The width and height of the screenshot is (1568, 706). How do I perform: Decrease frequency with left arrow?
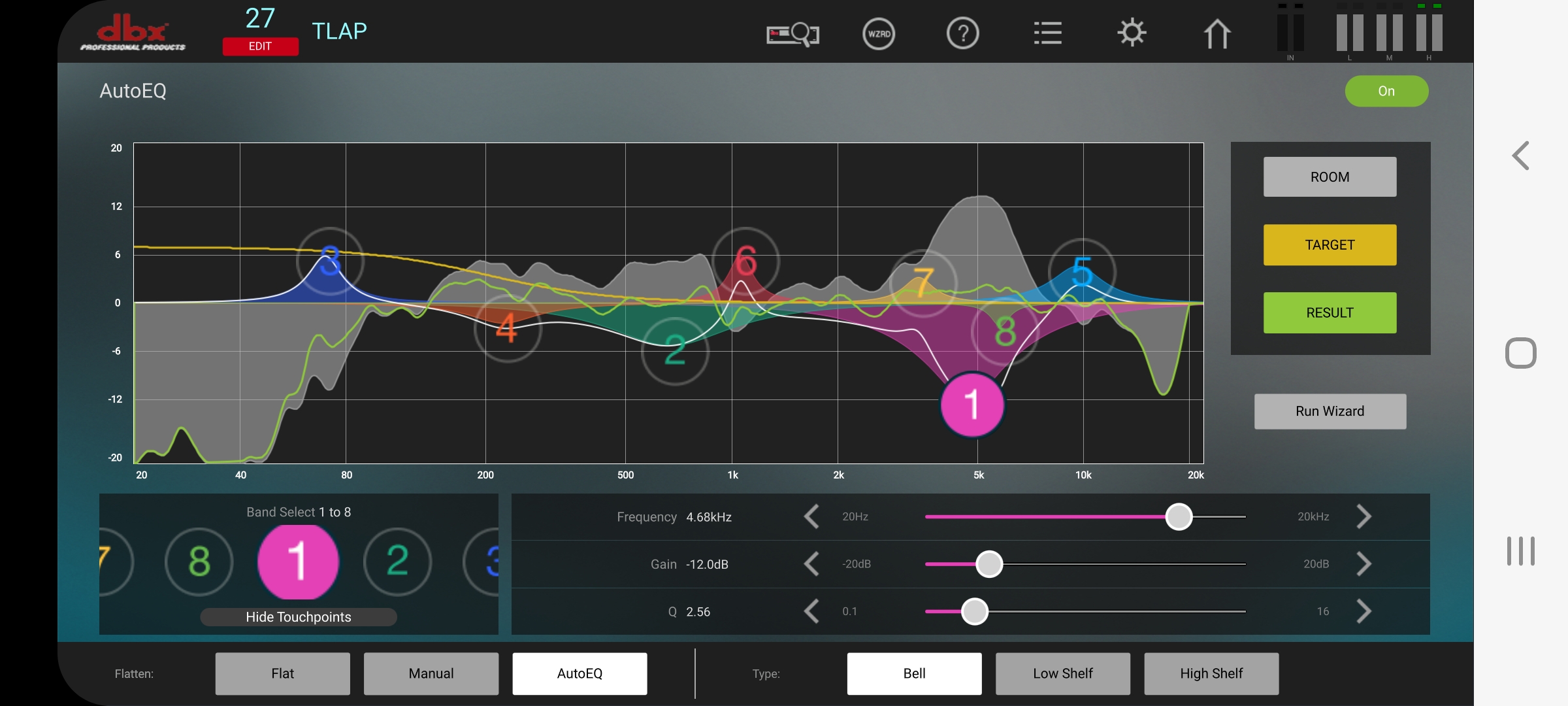point(811,516)
